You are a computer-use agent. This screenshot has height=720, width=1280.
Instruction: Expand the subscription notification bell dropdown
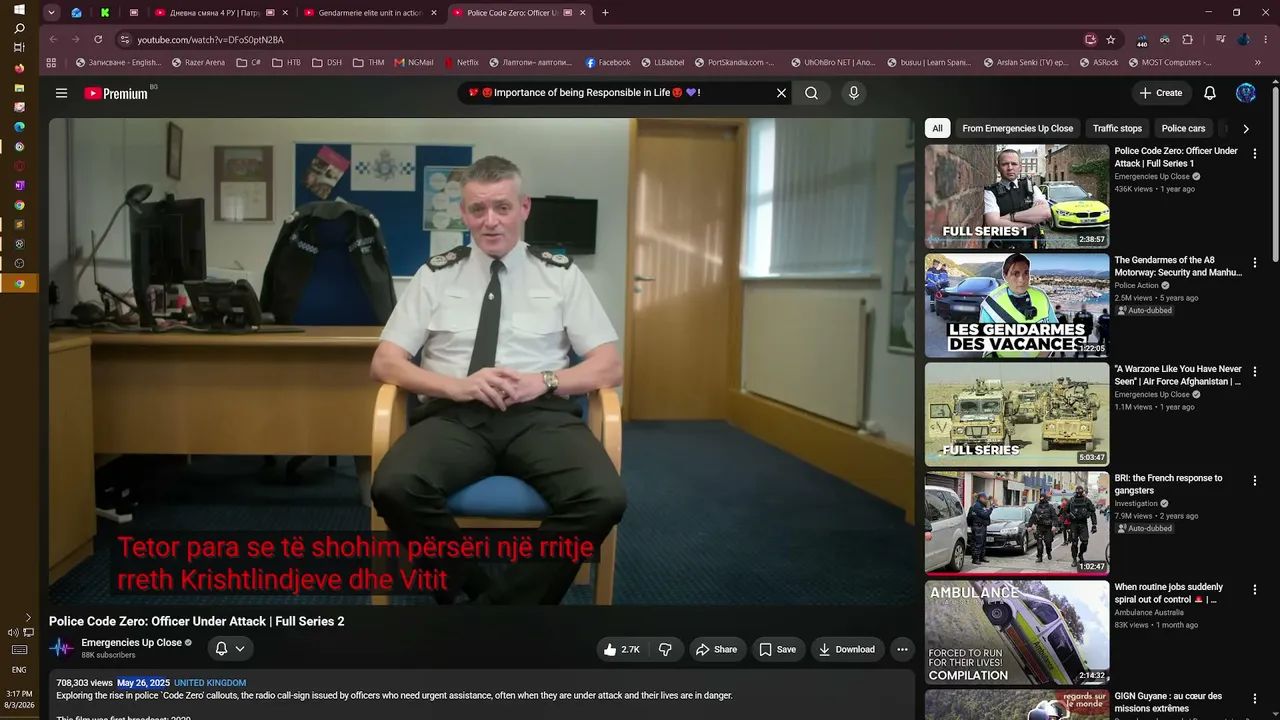230,649
